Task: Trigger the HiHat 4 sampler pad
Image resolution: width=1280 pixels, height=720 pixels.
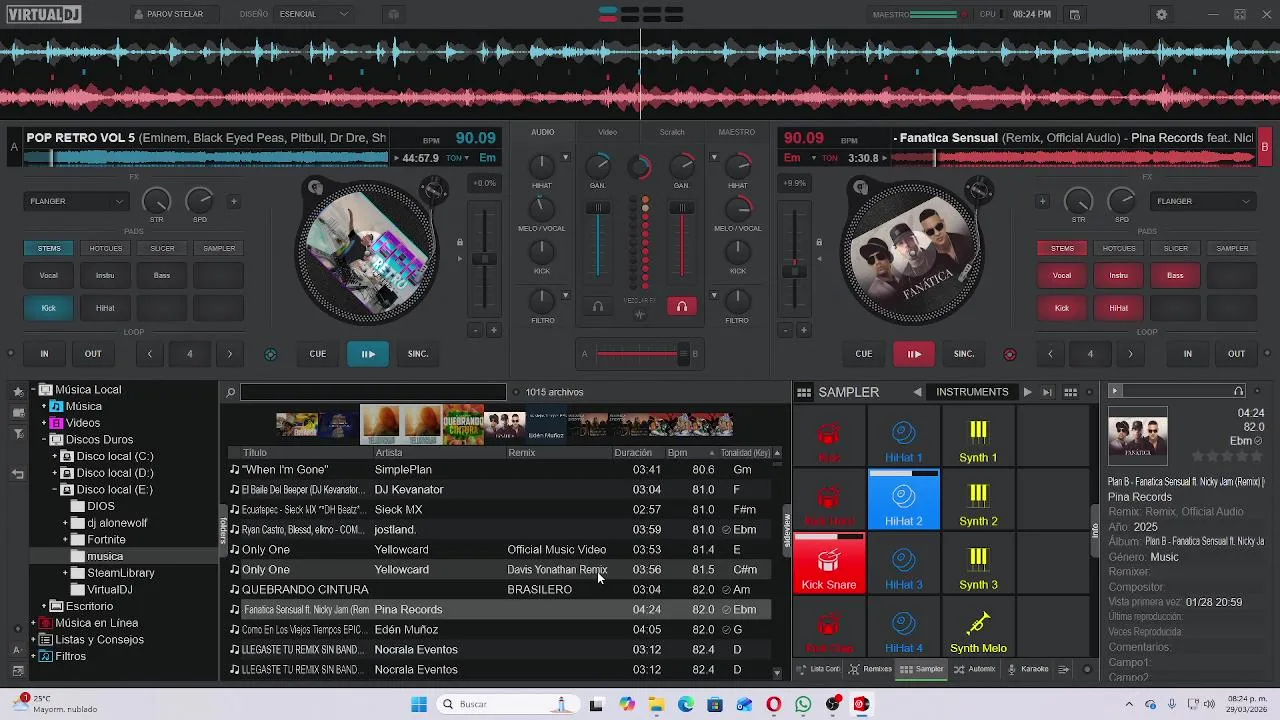Action: [x=904, y=627]
